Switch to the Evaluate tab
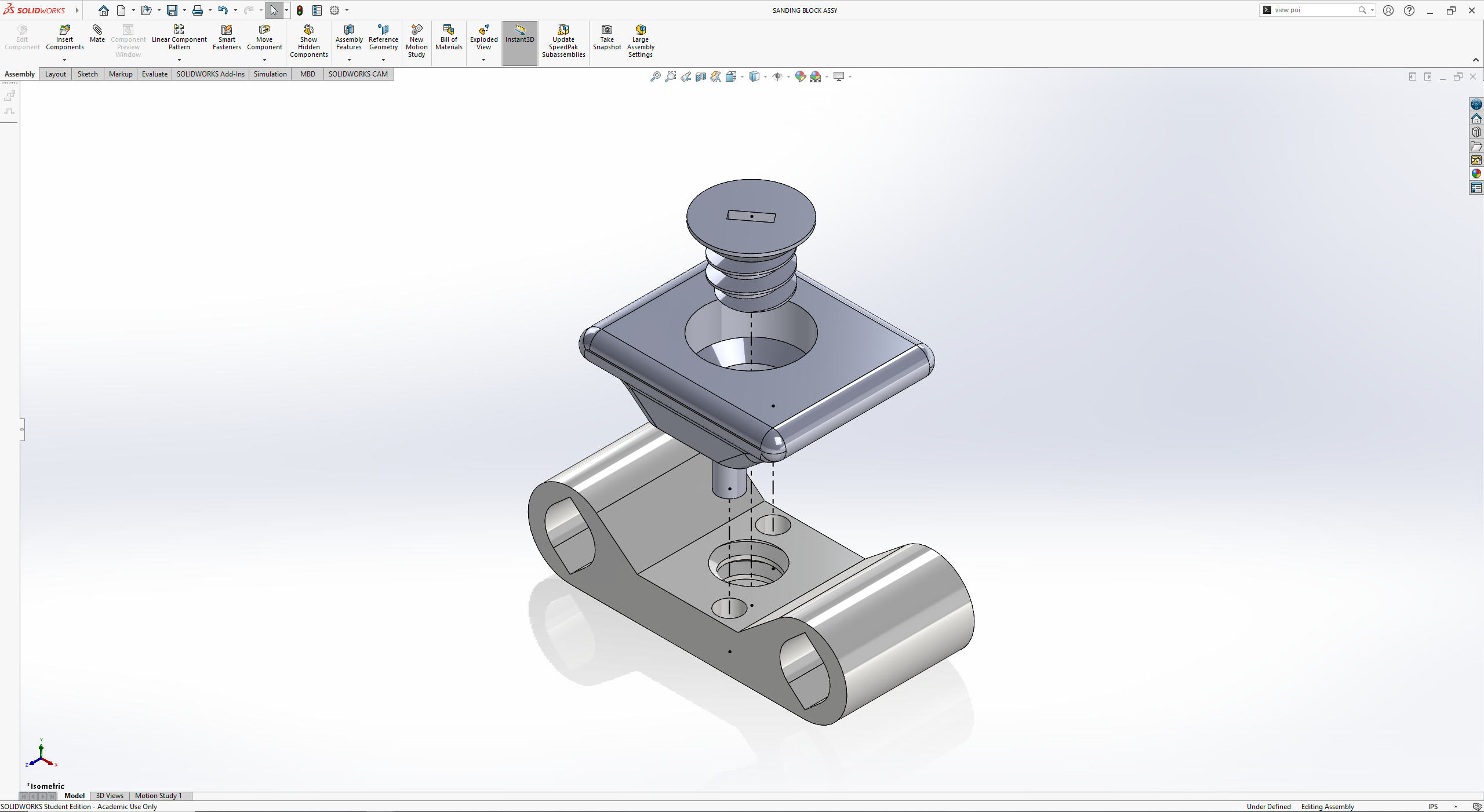 [x=154, y=74]
